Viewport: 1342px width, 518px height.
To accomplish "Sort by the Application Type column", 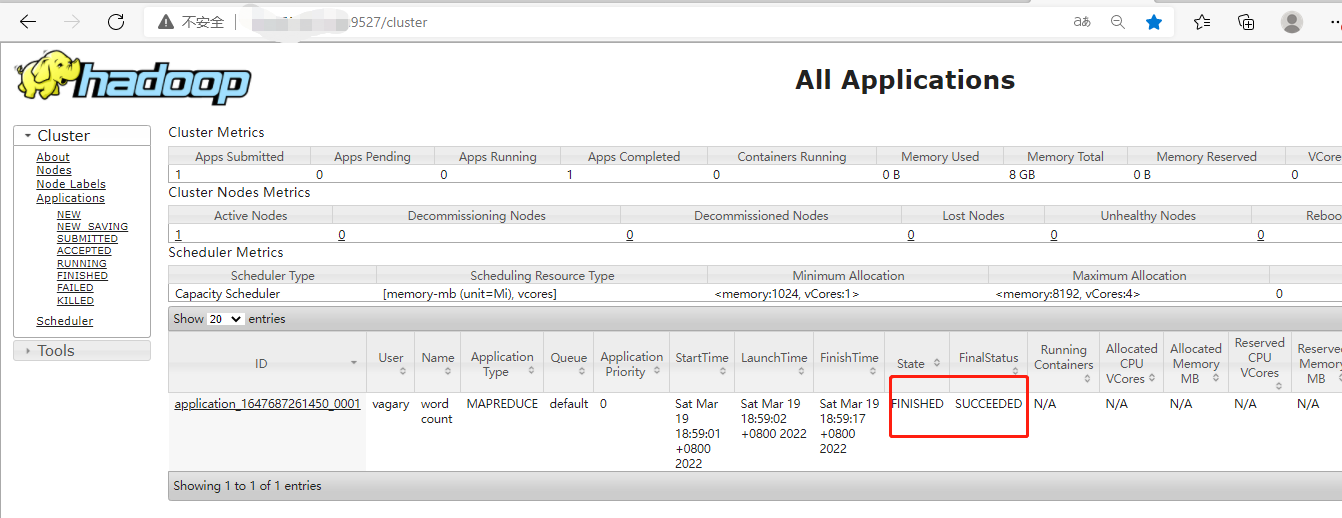I will click(x=529, y=371).
